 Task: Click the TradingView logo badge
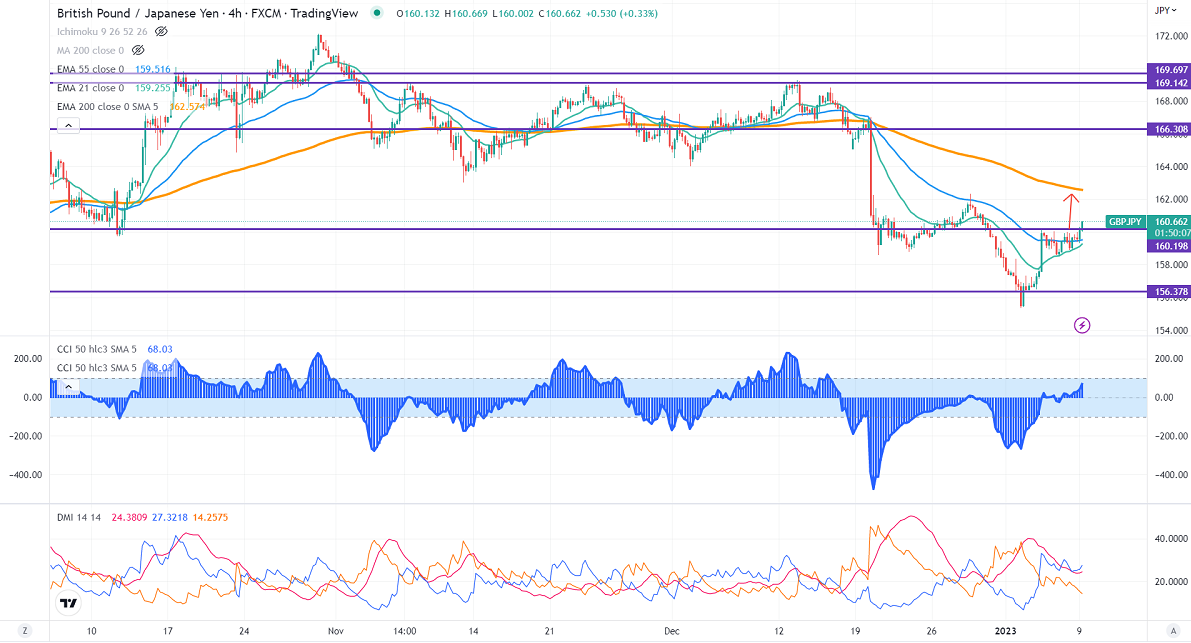68,604
